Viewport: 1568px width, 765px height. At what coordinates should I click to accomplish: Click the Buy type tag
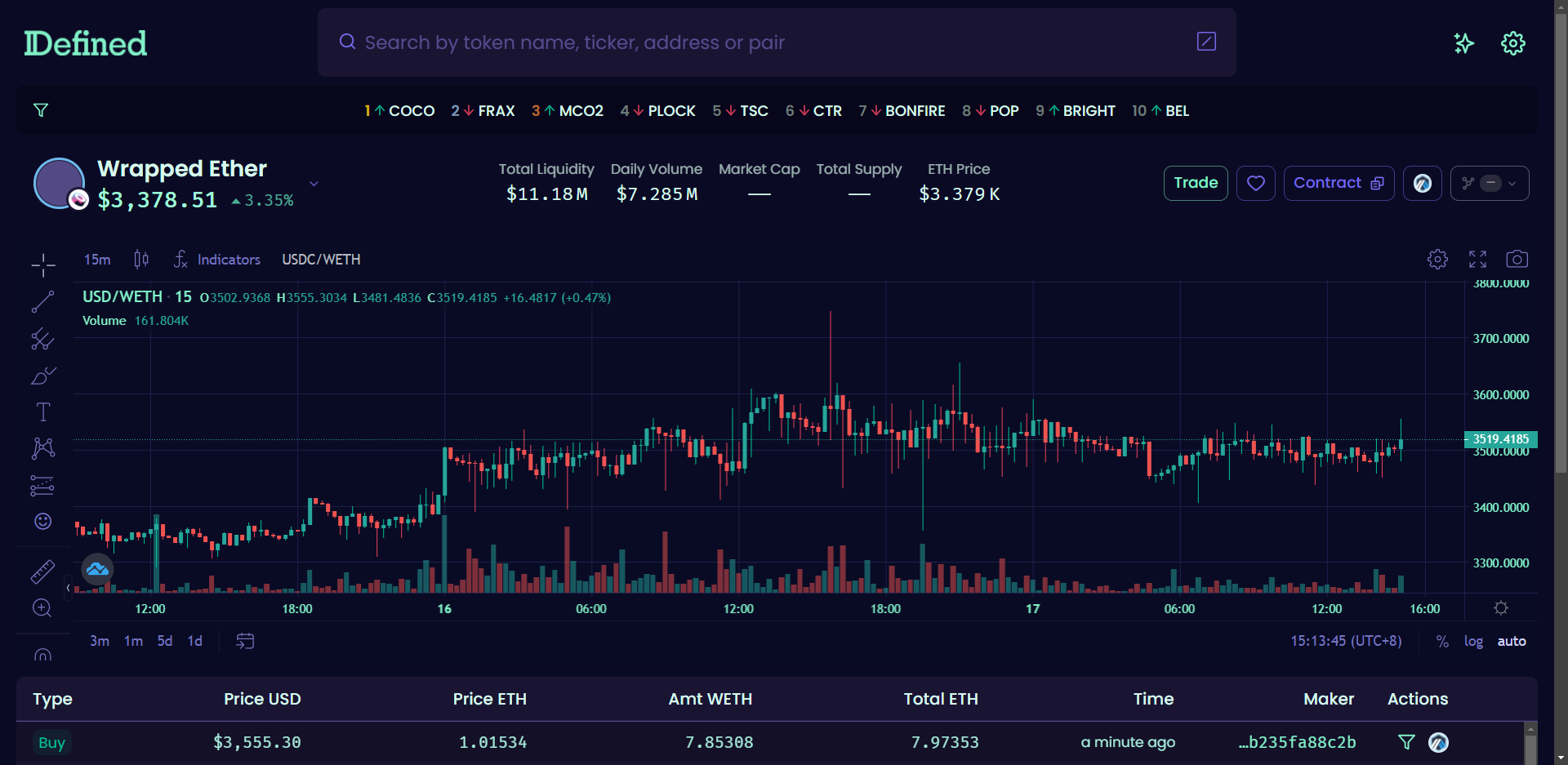point(51,742)
